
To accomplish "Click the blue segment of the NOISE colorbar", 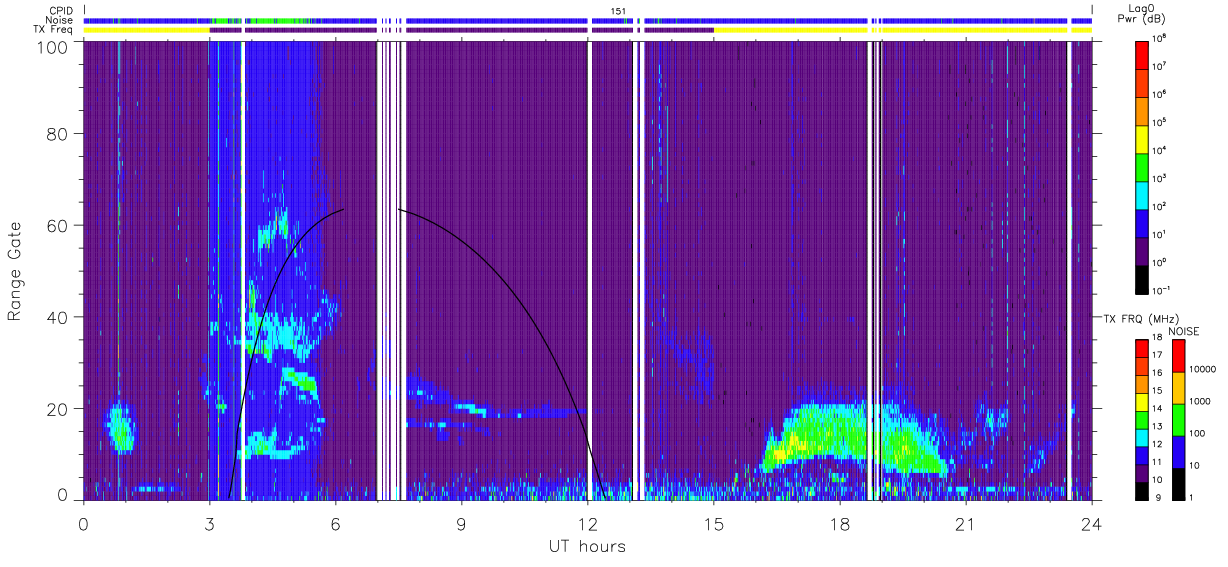I will [1179, 451].
